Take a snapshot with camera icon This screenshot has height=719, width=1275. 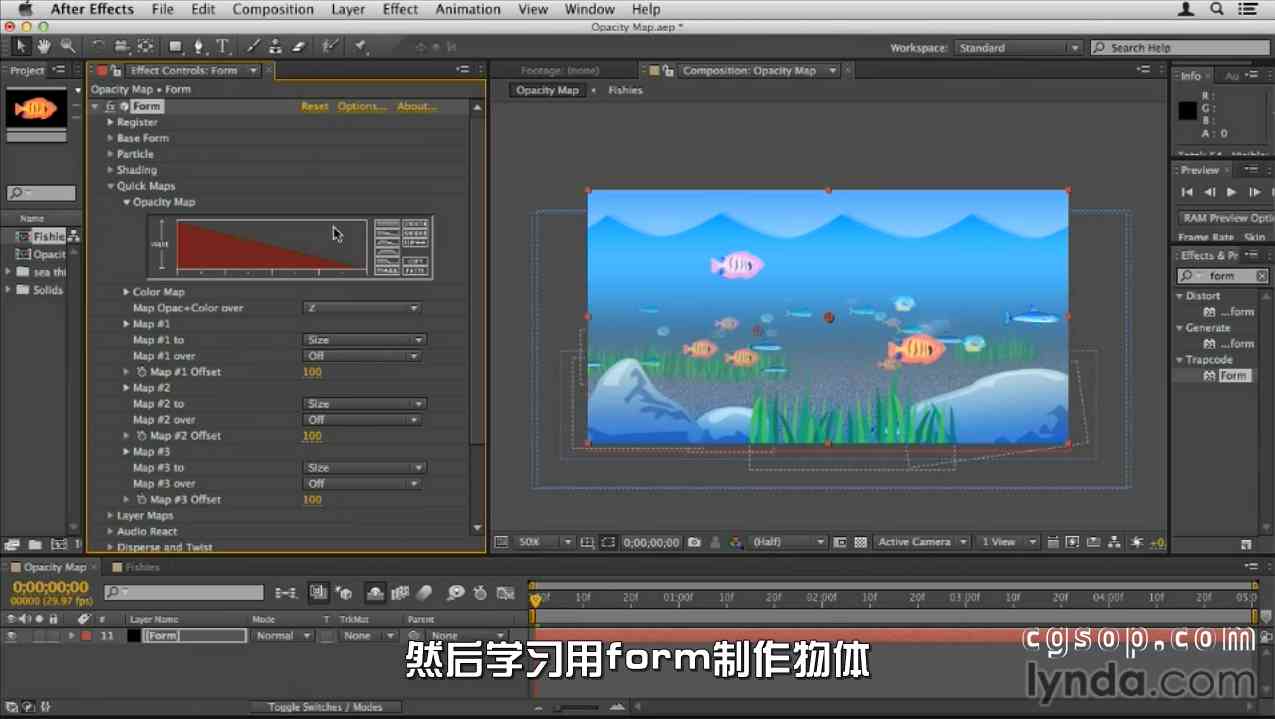pyautogui.click(x=694, y=542)
